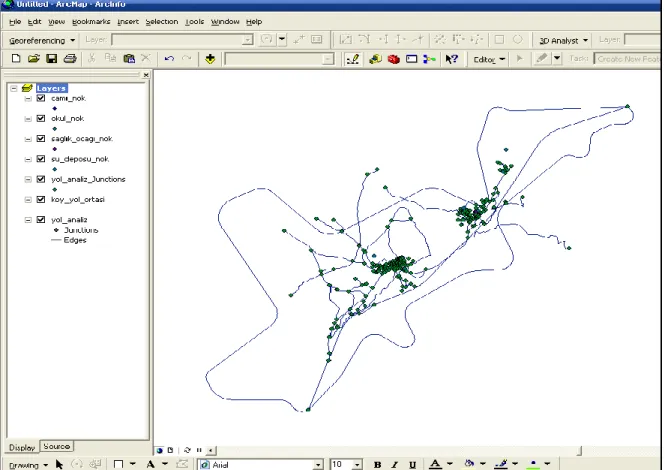Toggle visibility of saglik_ocagi_nok layer
665x470 pixels.
tap(41, 139)
